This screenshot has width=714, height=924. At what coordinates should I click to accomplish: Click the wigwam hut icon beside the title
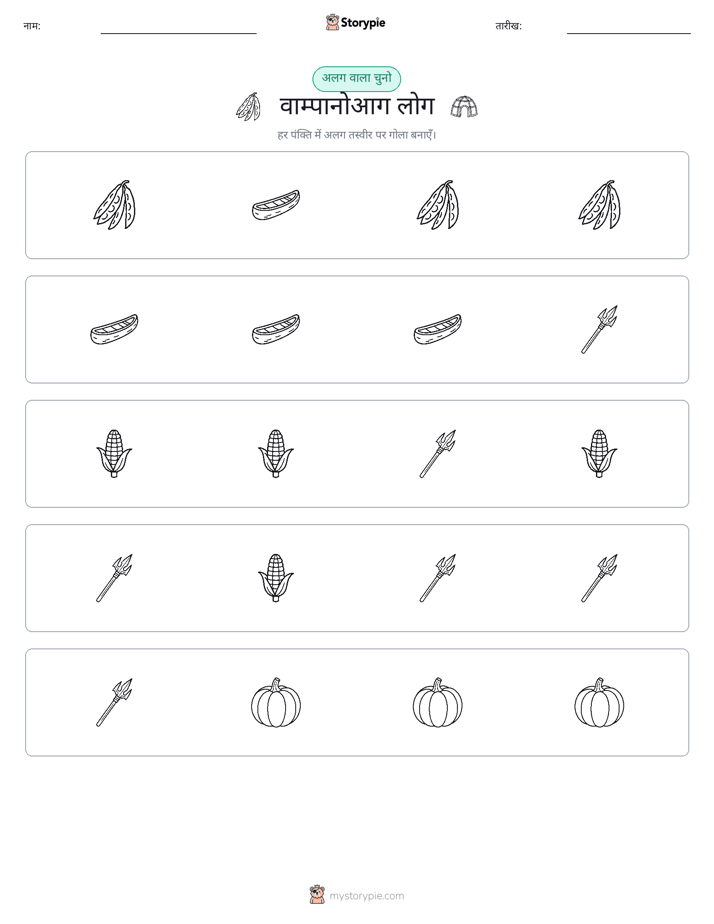point(464,107)
